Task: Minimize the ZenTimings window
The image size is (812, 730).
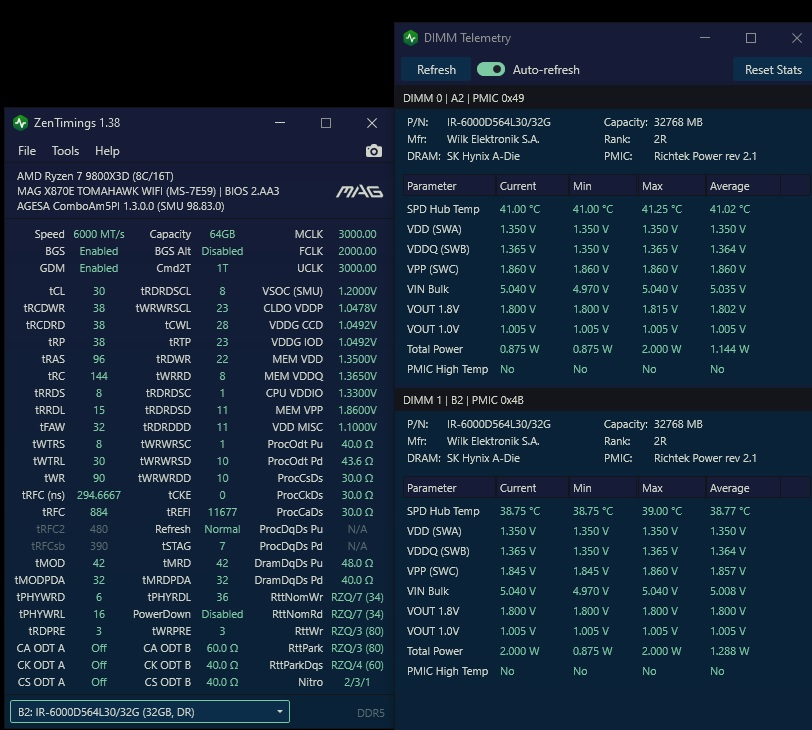Action: [x=280, y=123]
